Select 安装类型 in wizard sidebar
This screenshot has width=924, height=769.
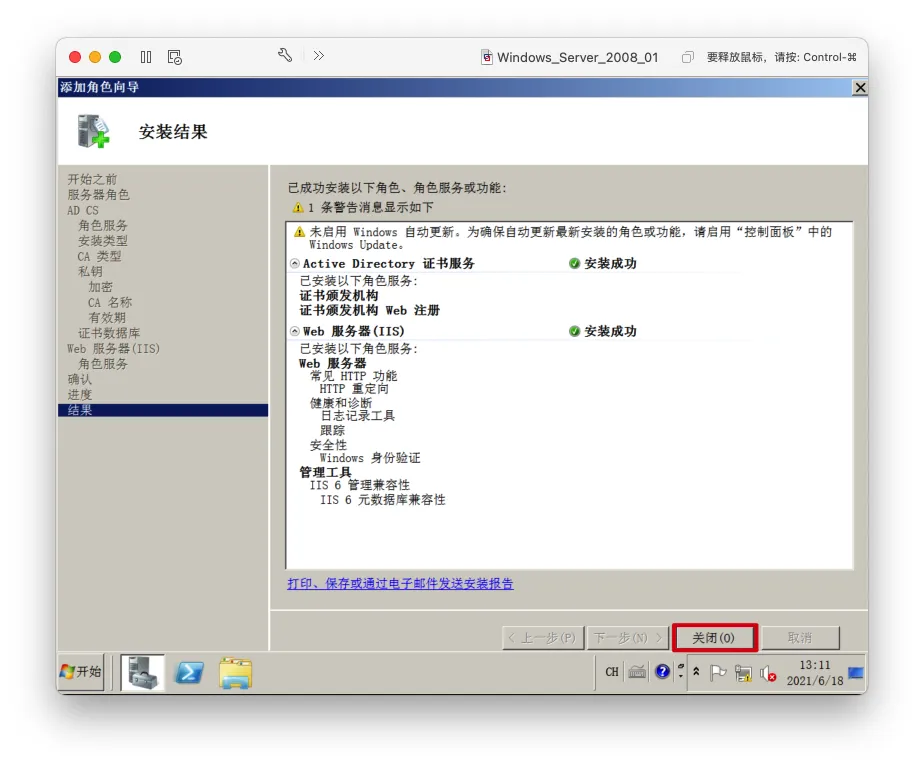[x=103, y=241]
